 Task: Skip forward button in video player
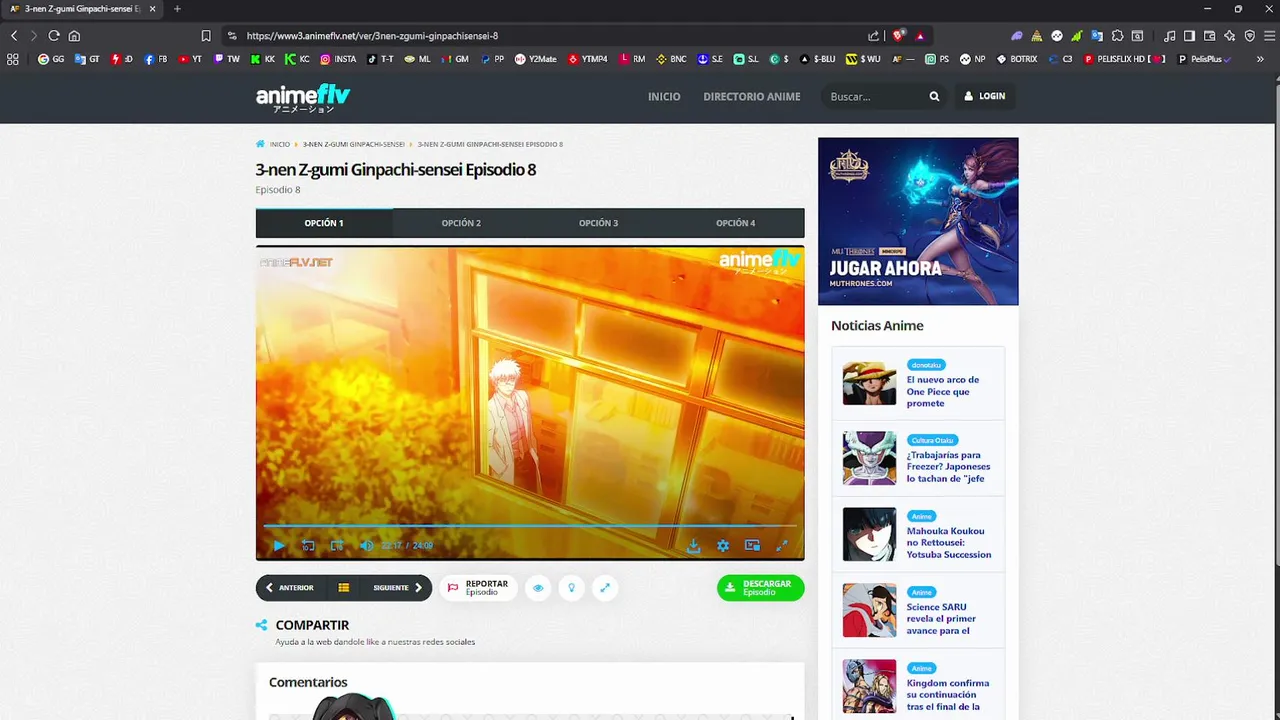[337, 546]
